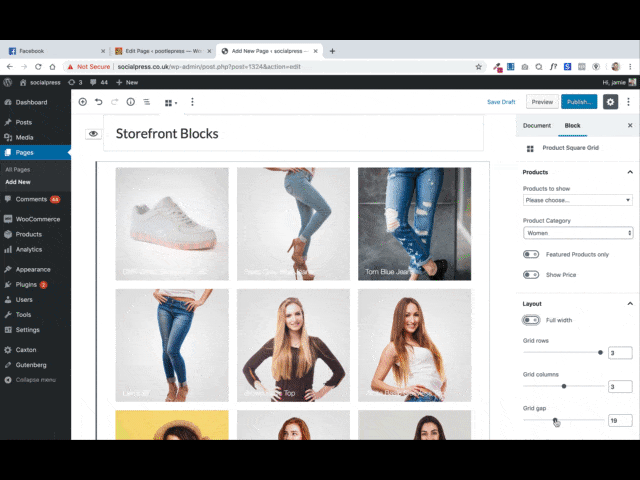Toggle Featured Products only switch

tap(531, 254)
